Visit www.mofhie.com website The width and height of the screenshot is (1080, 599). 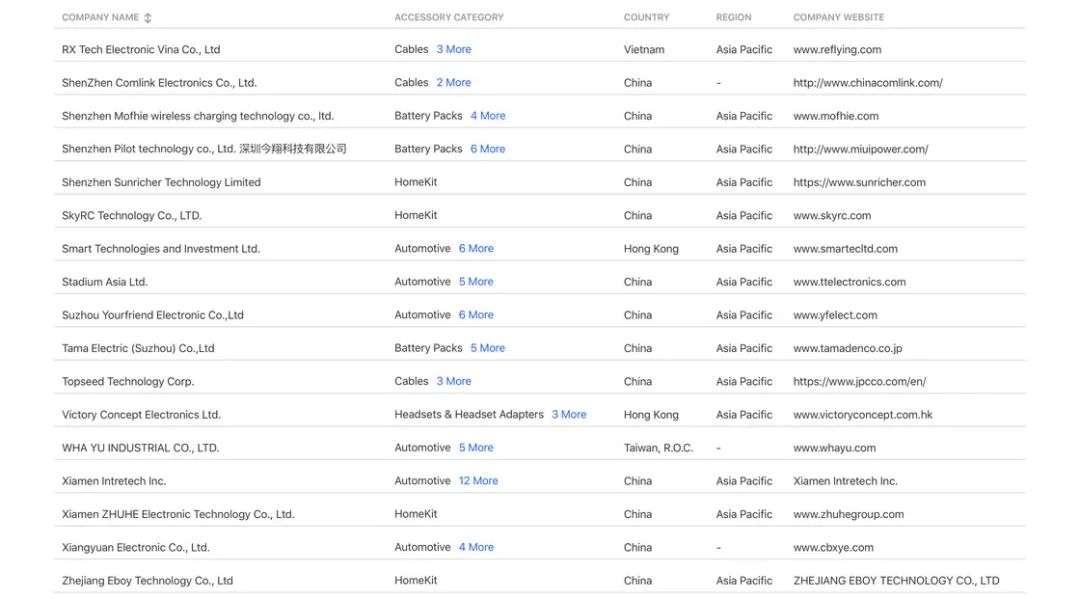tap(835, 116)
